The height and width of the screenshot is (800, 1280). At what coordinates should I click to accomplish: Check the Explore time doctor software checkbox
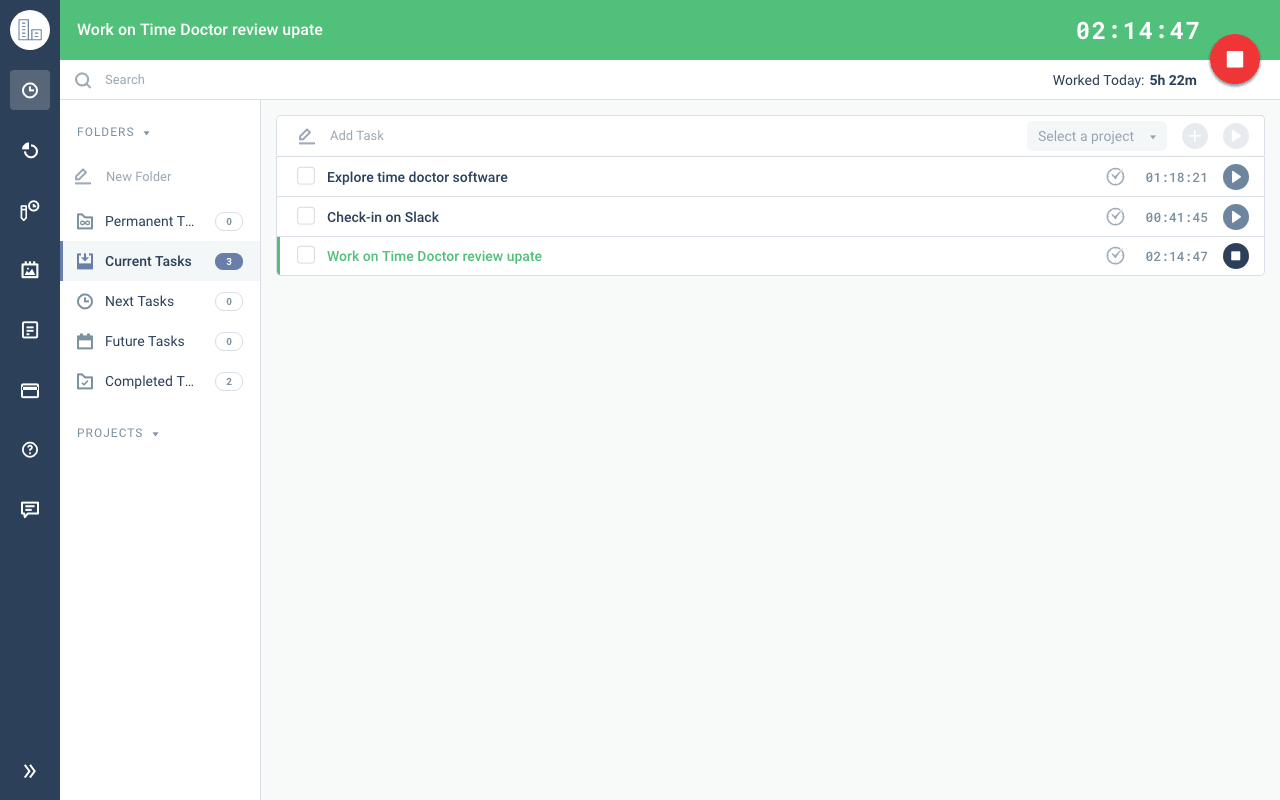point(306,176)
